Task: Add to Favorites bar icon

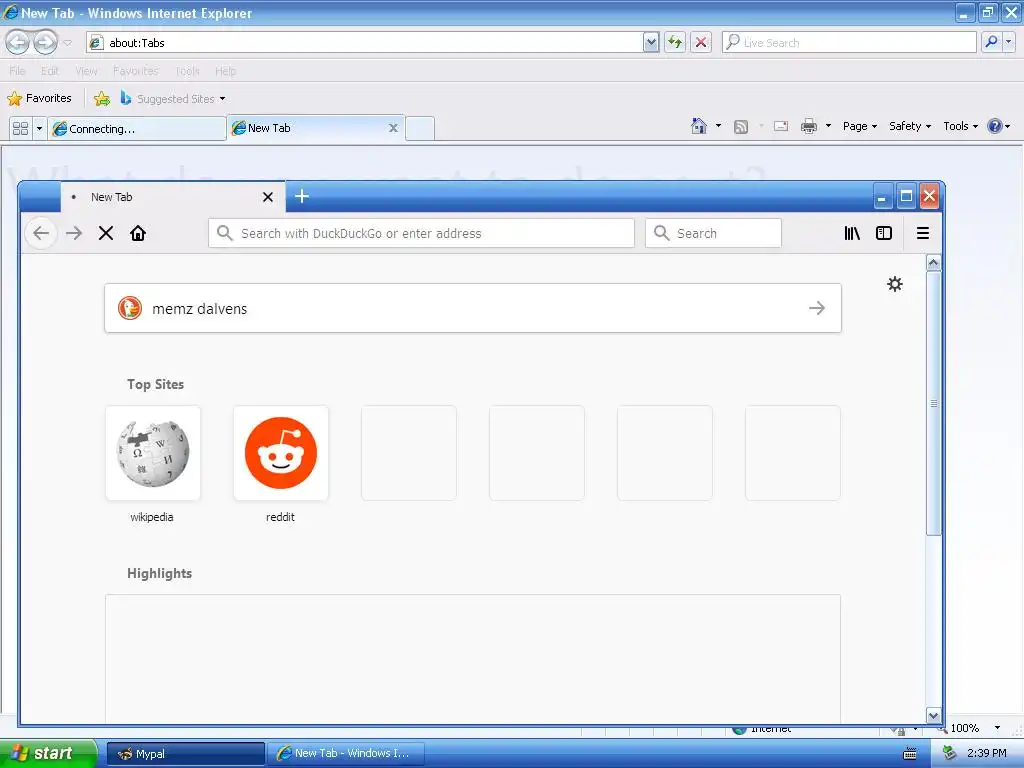Action: point(102,99)
